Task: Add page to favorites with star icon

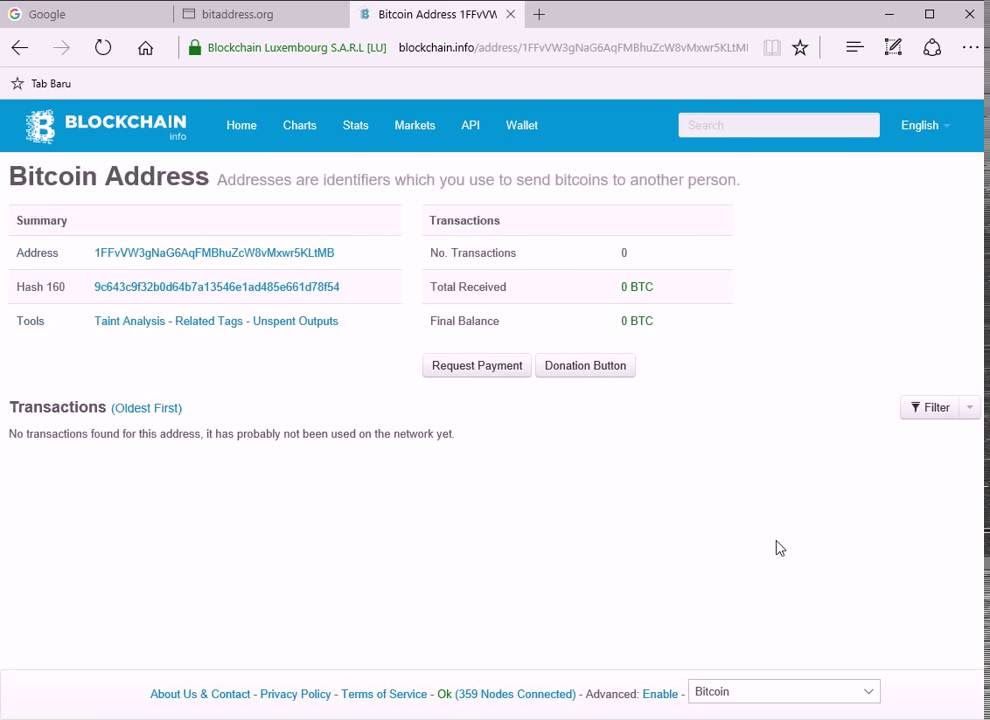Action: (800, 47)
